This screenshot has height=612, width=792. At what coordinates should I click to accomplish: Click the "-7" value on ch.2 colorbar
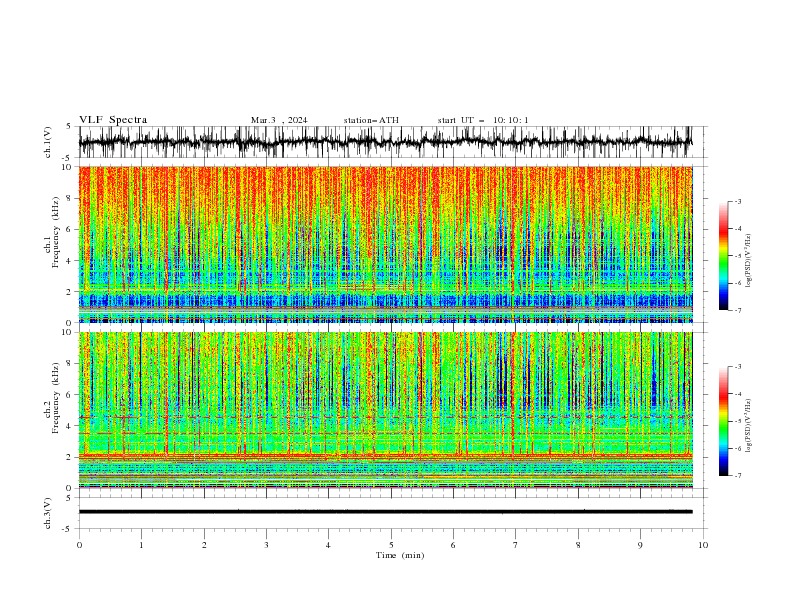[x=737, y=475]
